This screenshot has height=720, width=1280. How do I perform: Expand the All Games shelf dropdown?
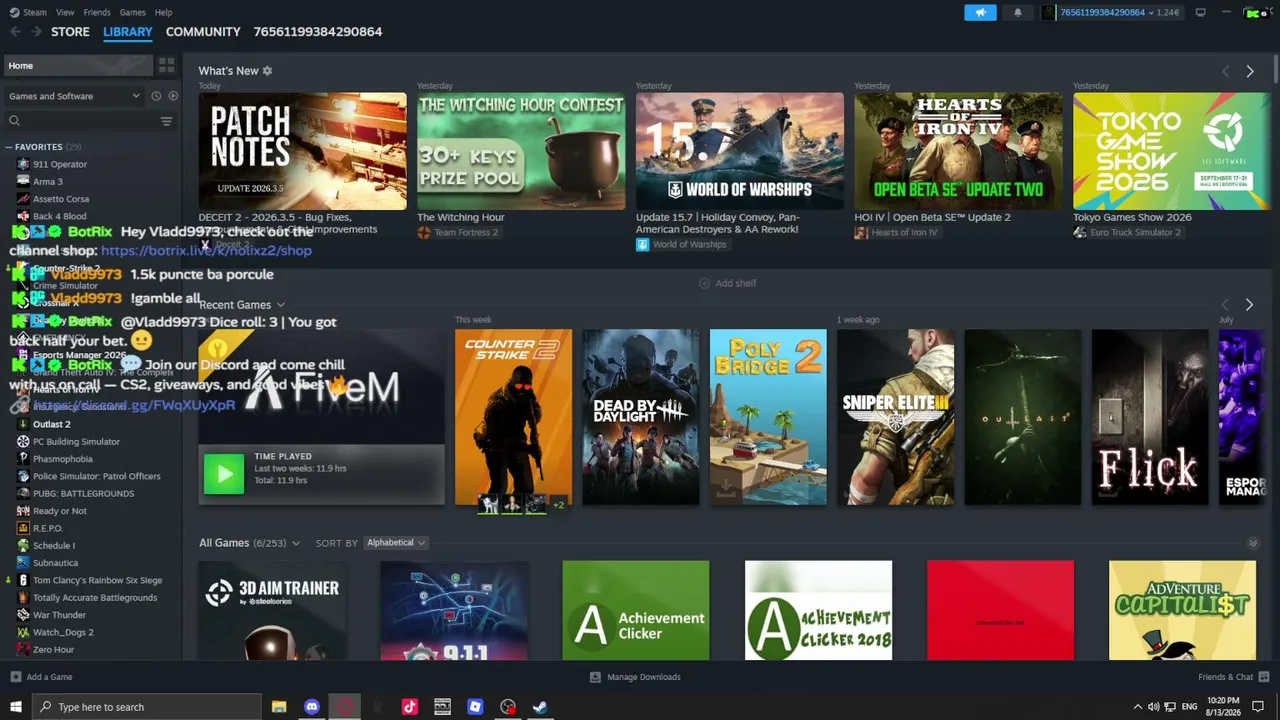click(295, 543)
